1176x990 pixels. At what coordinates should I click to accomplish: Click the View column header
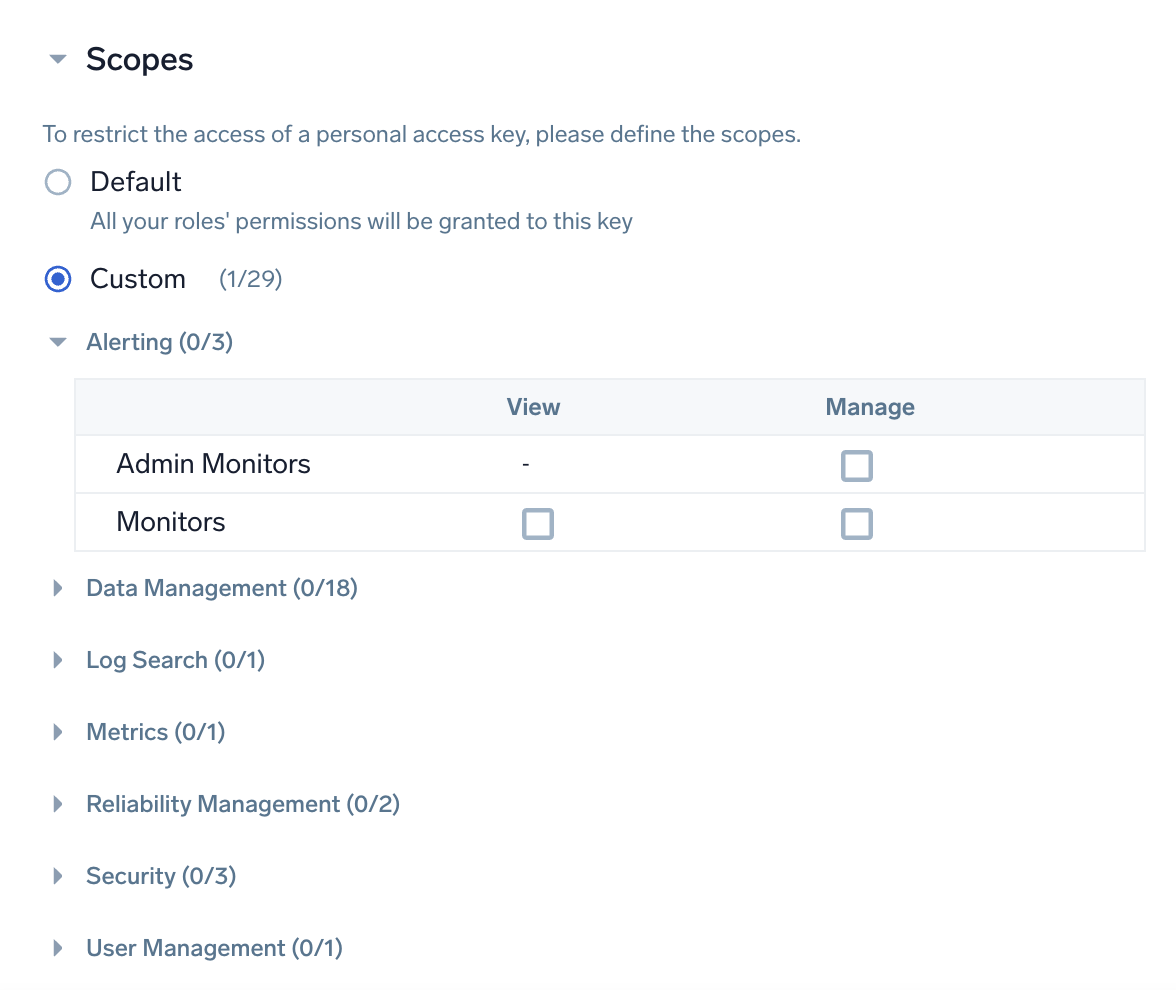[533, 407]
